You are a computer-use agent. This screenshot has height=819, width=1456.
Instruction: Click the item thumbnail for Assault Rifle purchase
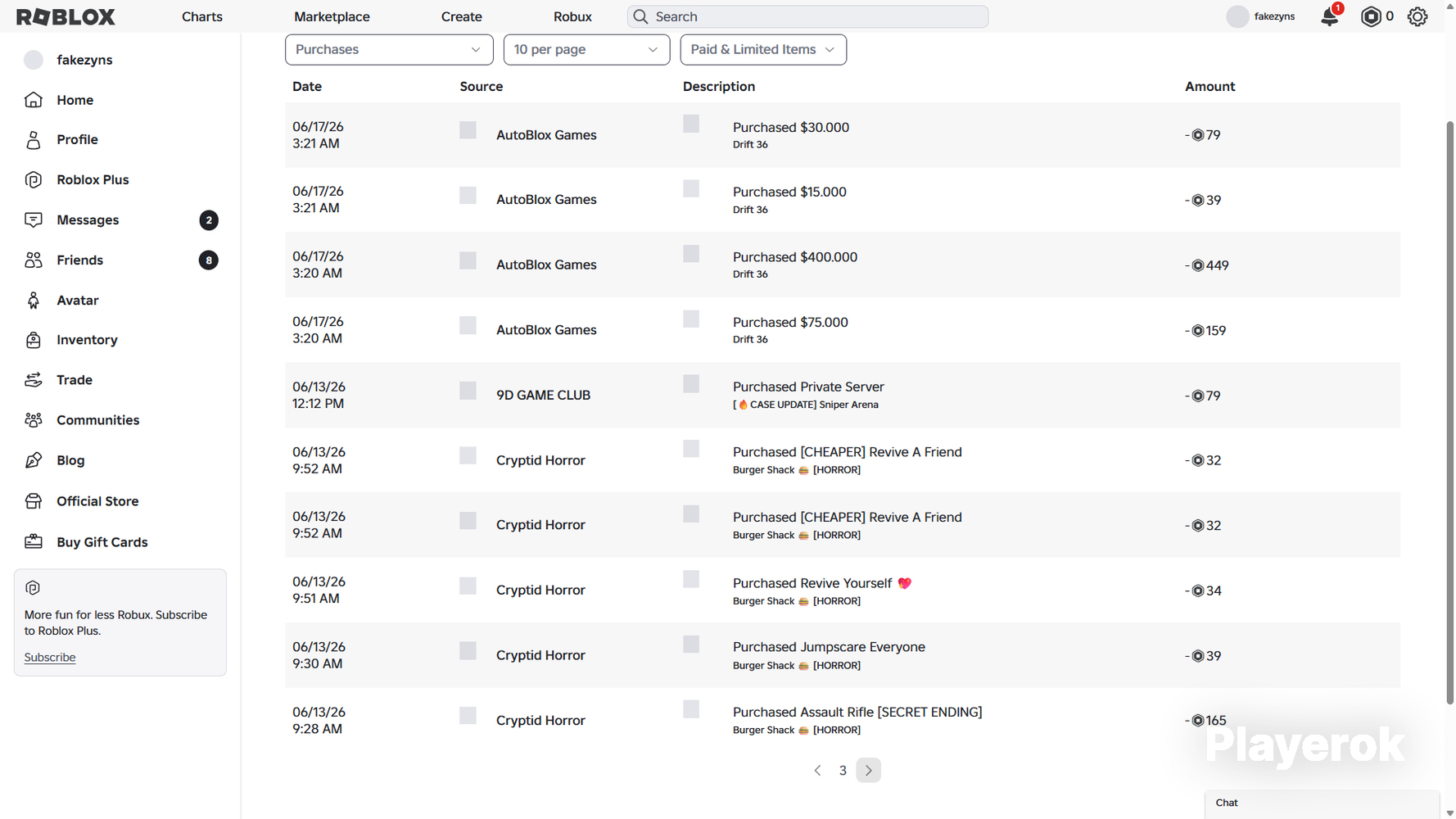tap(691, 709)
